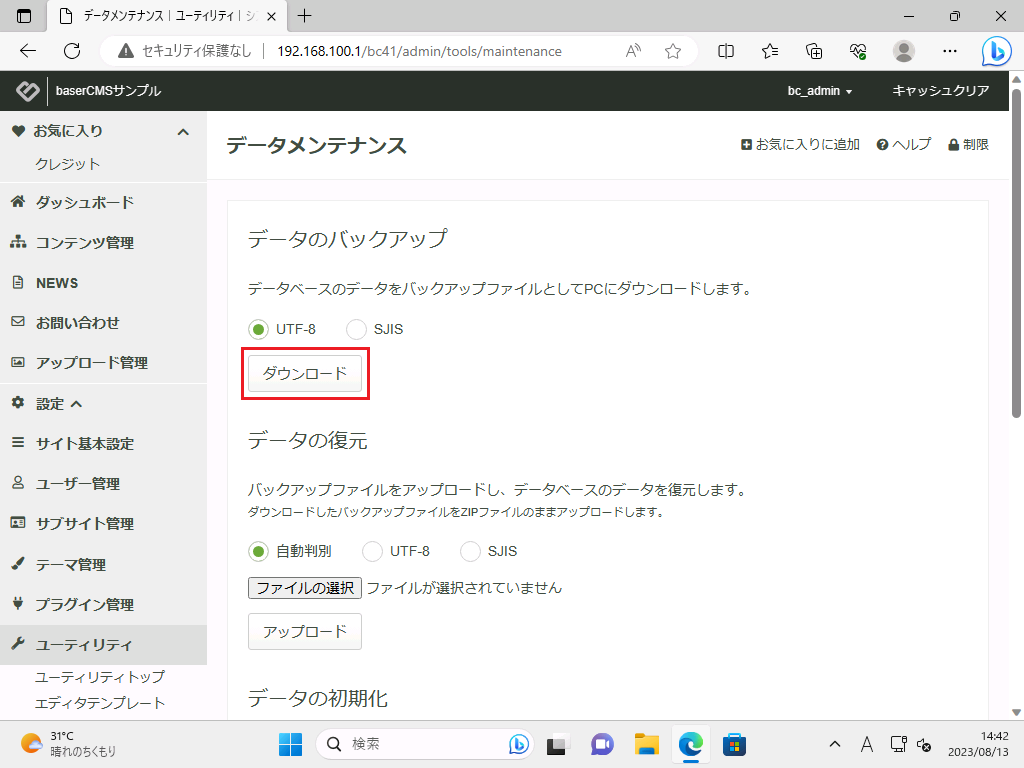Image resolution: width=1024 pixels, height=768 pixels.
Task: Select UTF-8 radio under データの復元
Action: click(x=372, y=551)
